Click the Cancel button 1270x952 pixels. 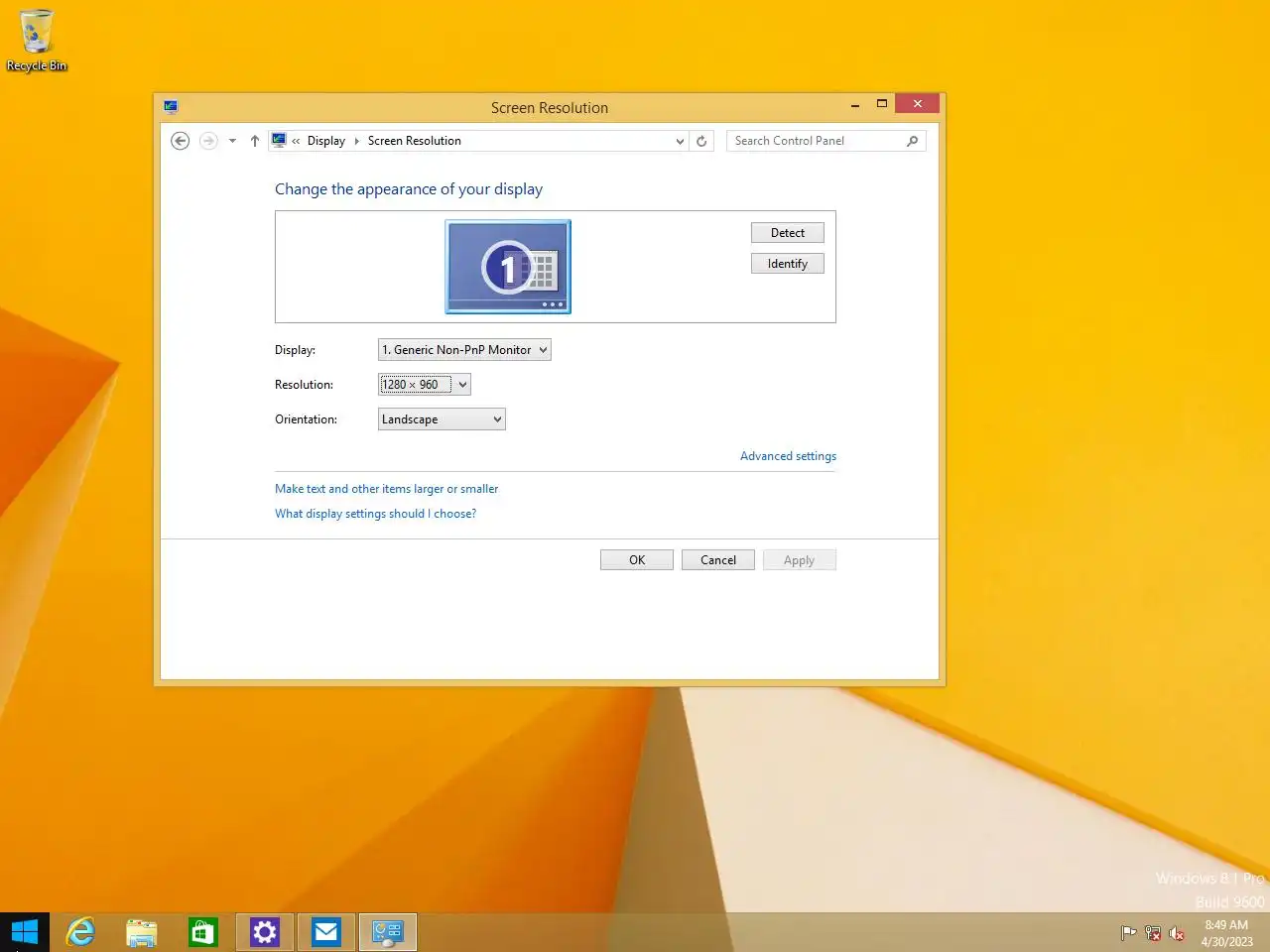point(718,560)
